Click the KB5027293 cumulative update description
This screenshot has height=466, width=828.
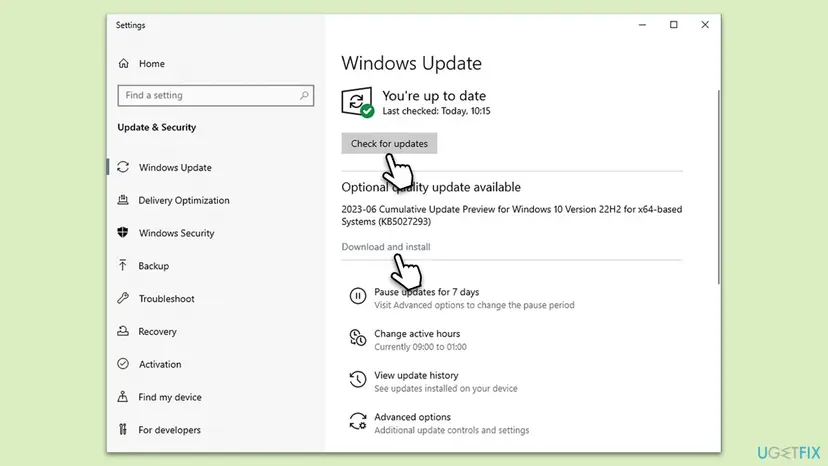click(x=512, y=215)
